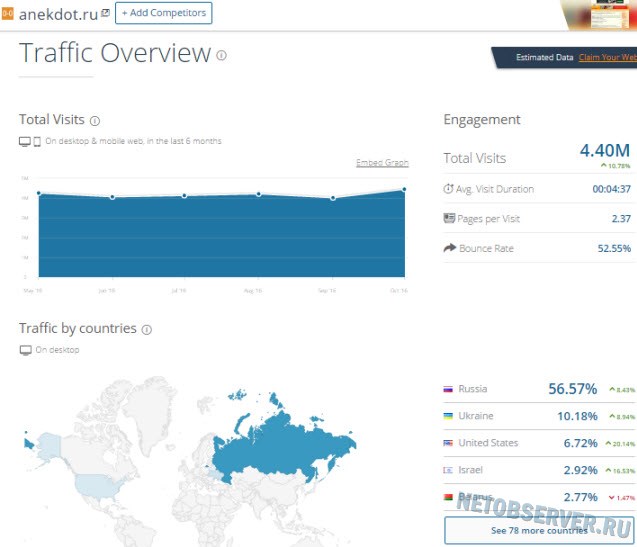Screen dimensions: 637x547
Task: Click Russia on the world map
Action: click(x=284, y=447)
